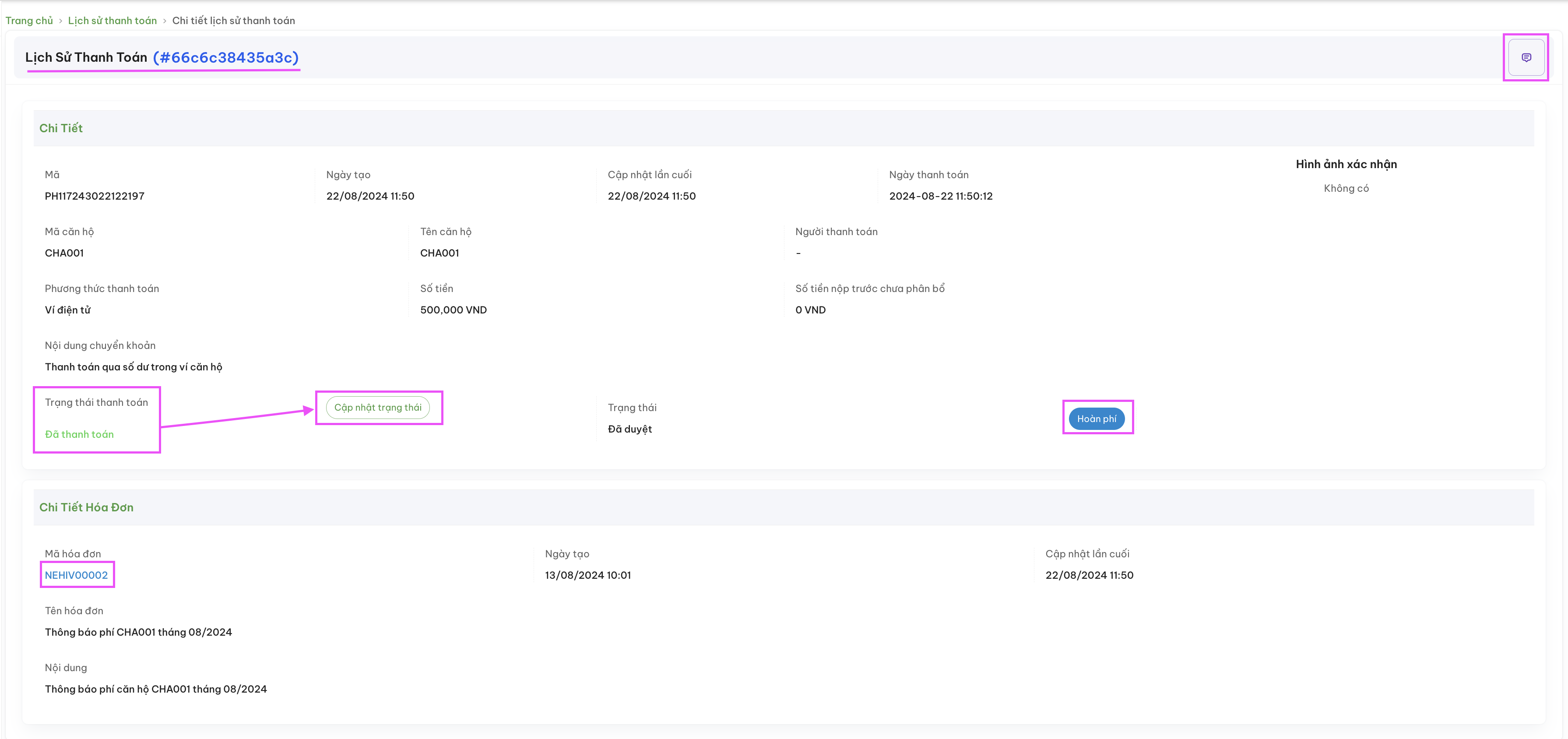Open the comment icon at top right
The width and height of the screenshot is (1568, 739).
coord(1526,57)
